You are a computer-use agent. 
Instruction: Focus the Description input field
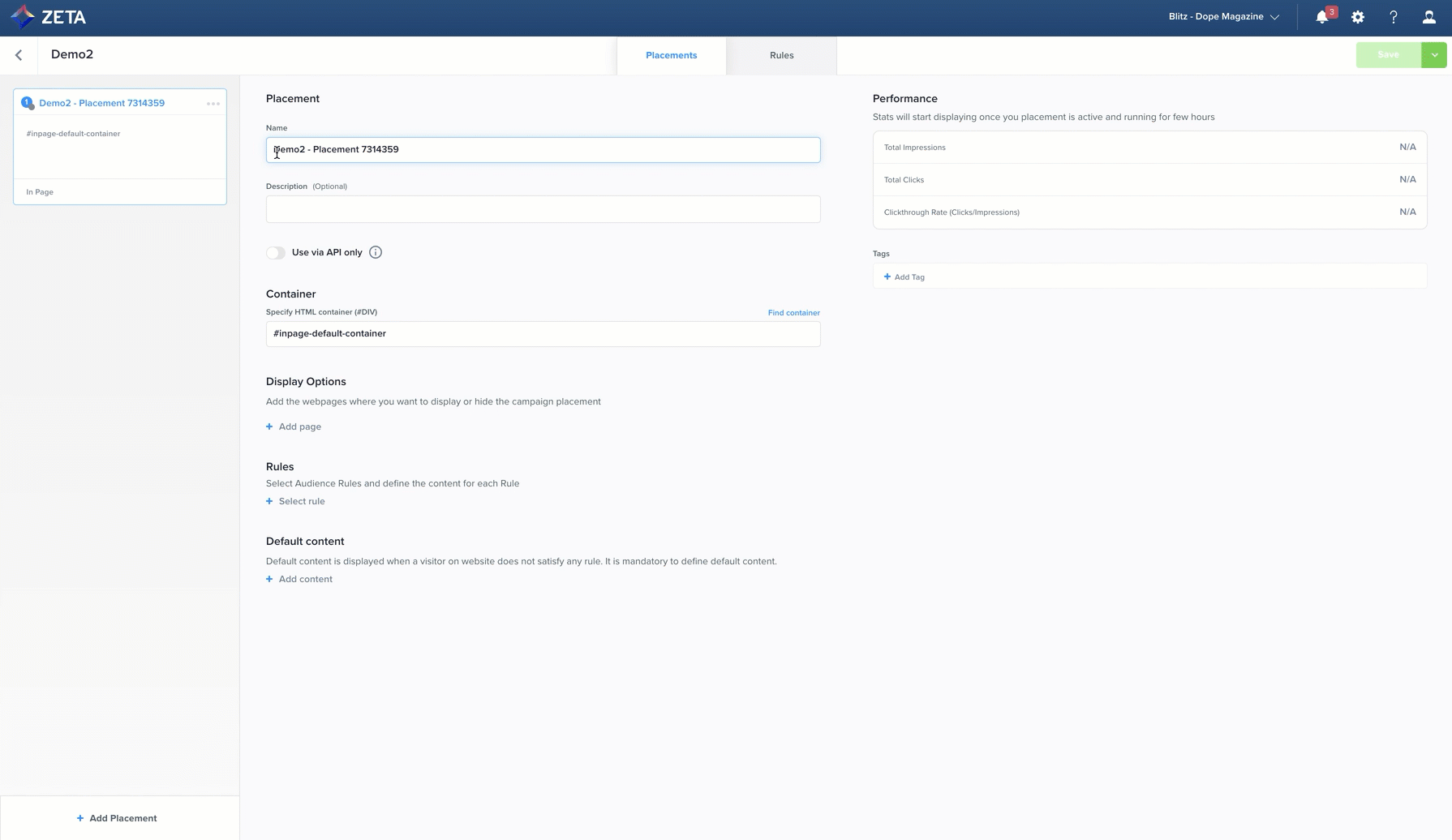pyautogui.click(x=543, y=209)
